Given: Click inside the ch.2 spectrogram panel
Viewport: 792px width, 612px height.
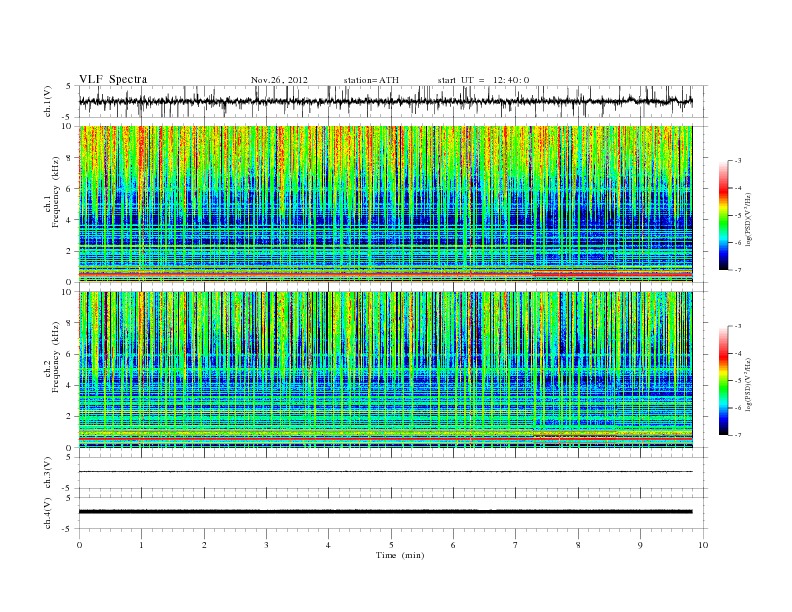Looking at the screenshot, I should point(385,370).
